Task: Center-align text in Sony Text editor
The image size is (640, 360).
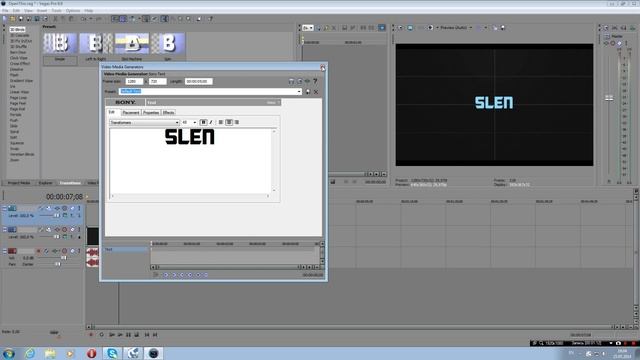Action: (x=229, y=122)
